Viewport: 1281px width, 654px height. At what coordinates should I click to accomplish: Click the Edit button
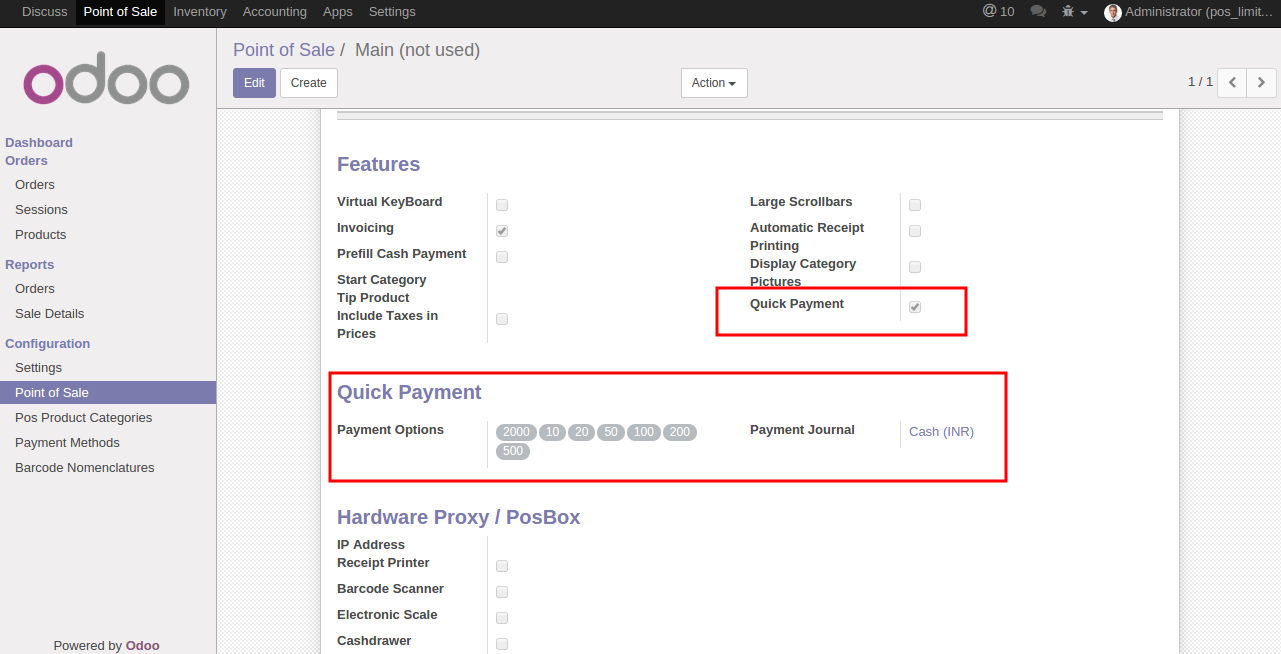point(254,83)
